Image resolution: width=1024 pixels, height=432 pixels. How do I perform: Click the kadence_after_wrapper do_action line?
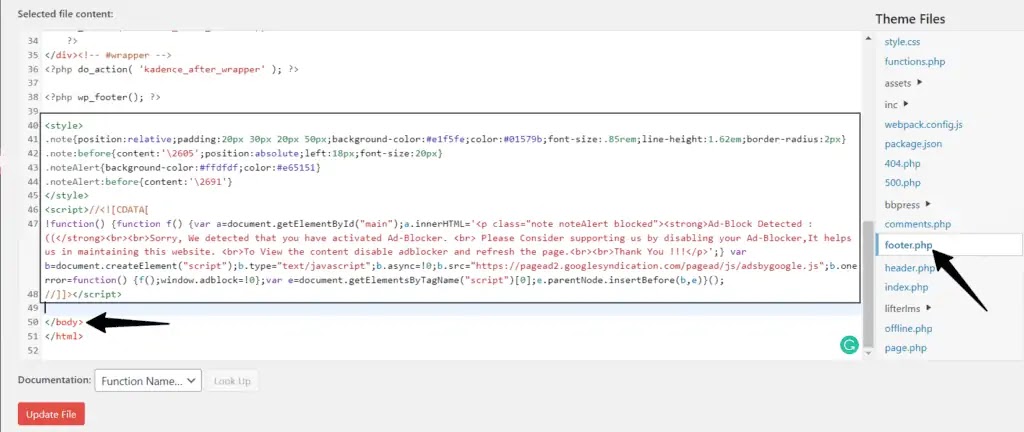(172, 69)
